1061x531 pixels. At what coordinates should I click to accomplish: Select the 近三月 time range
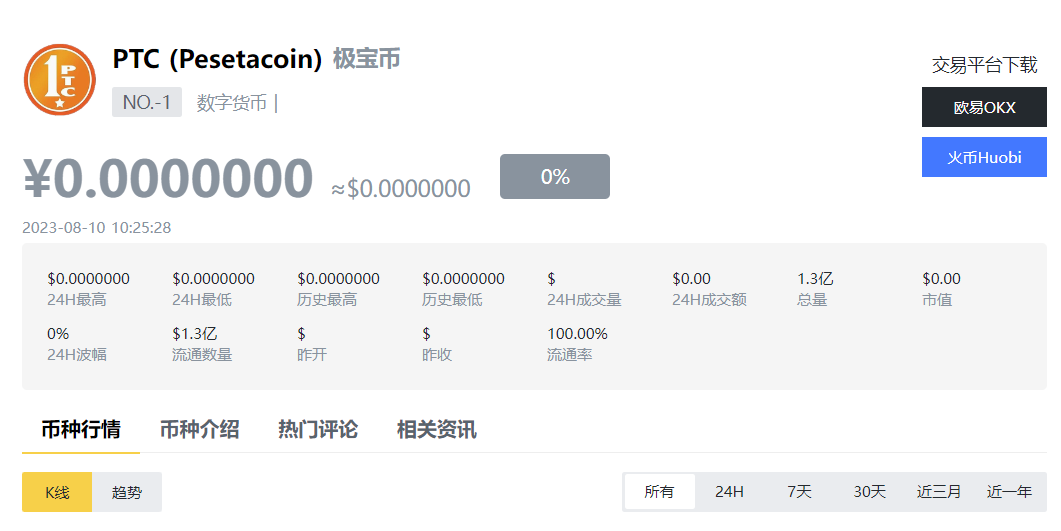[939, 492]
